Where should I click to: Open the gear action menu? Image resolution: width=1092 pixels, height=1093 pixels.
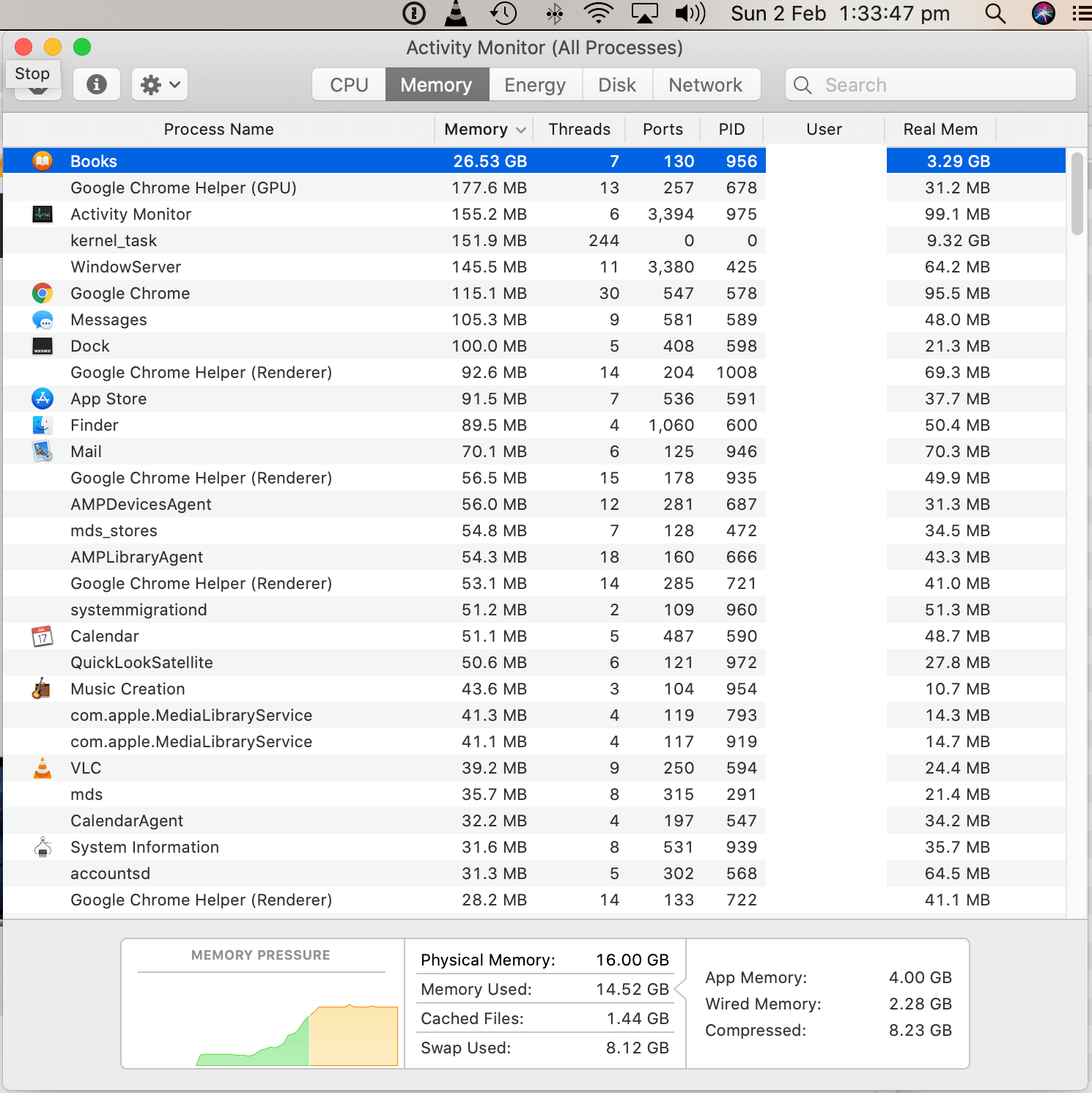coord(158,84)
